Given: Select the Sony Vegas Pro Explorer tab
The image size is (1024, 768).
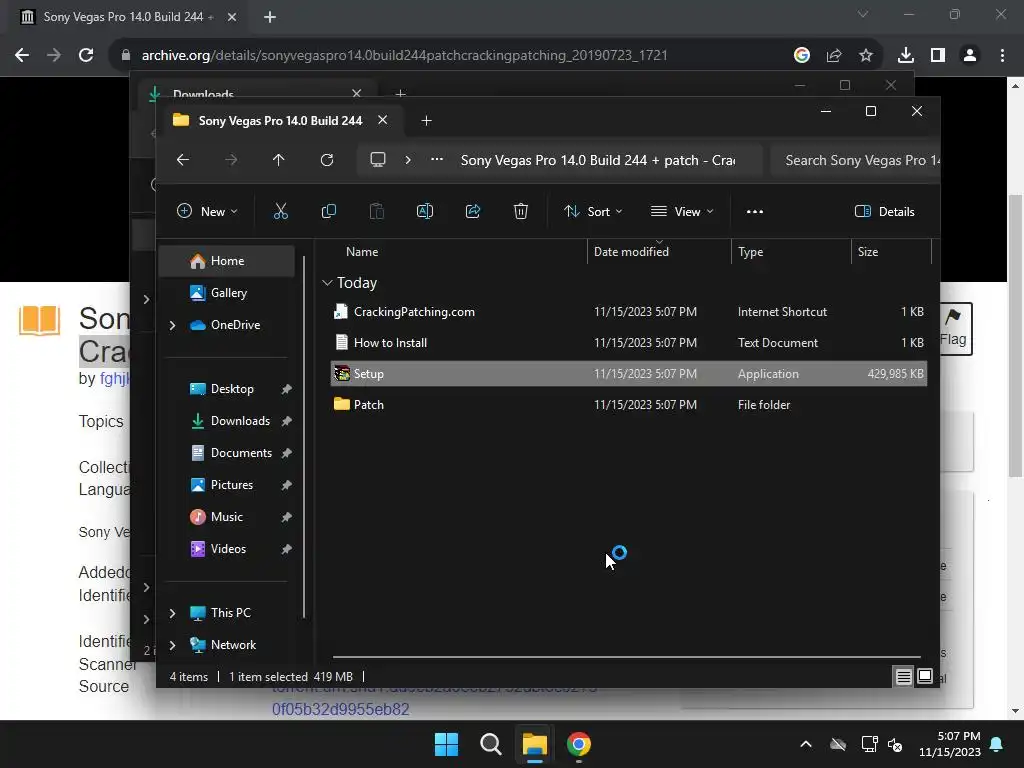Looking at the screenshot, I should [280, 121].
